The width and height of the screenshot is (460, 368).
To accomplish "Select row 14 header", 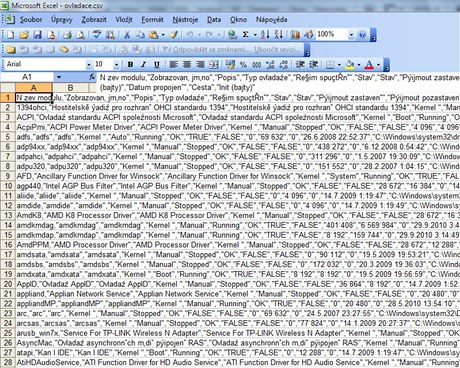I will click(8, 225).
